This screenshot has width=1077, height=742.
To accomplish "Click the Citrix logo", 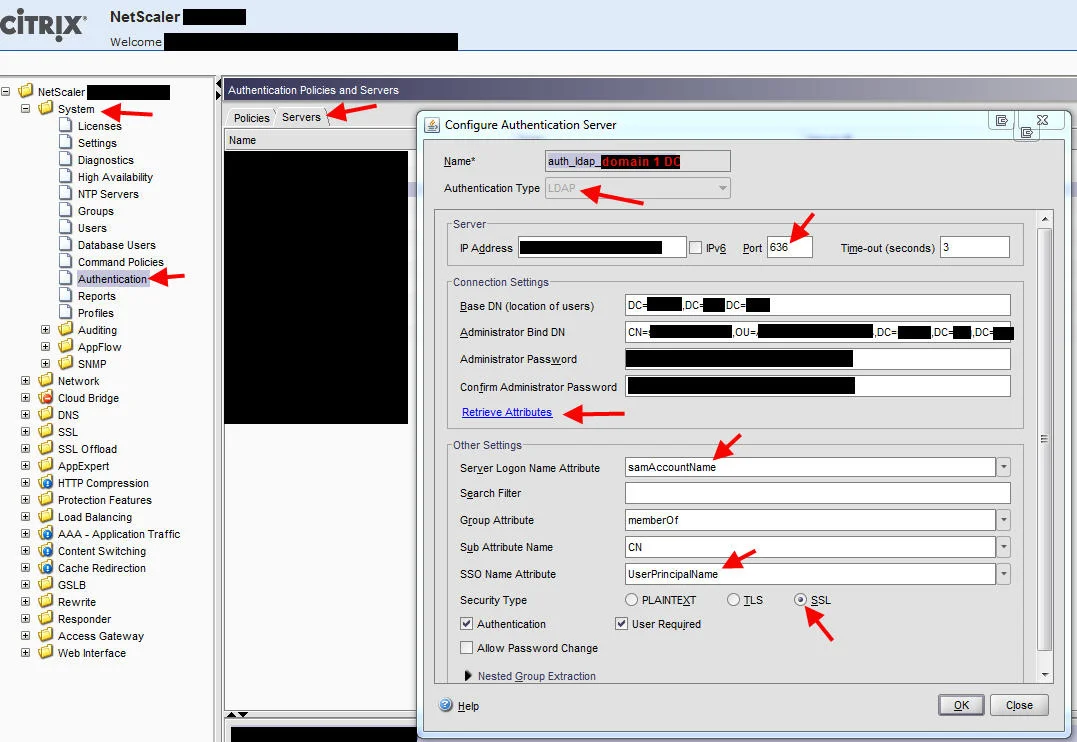I will point(43,25).
